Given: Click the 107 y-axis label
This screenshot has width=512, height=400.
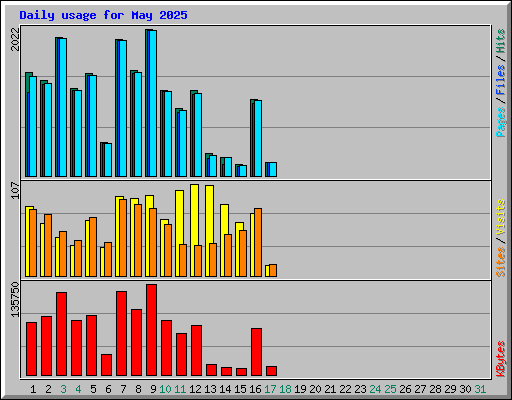Looking at the screenshot, I should (x=15, y=190).
